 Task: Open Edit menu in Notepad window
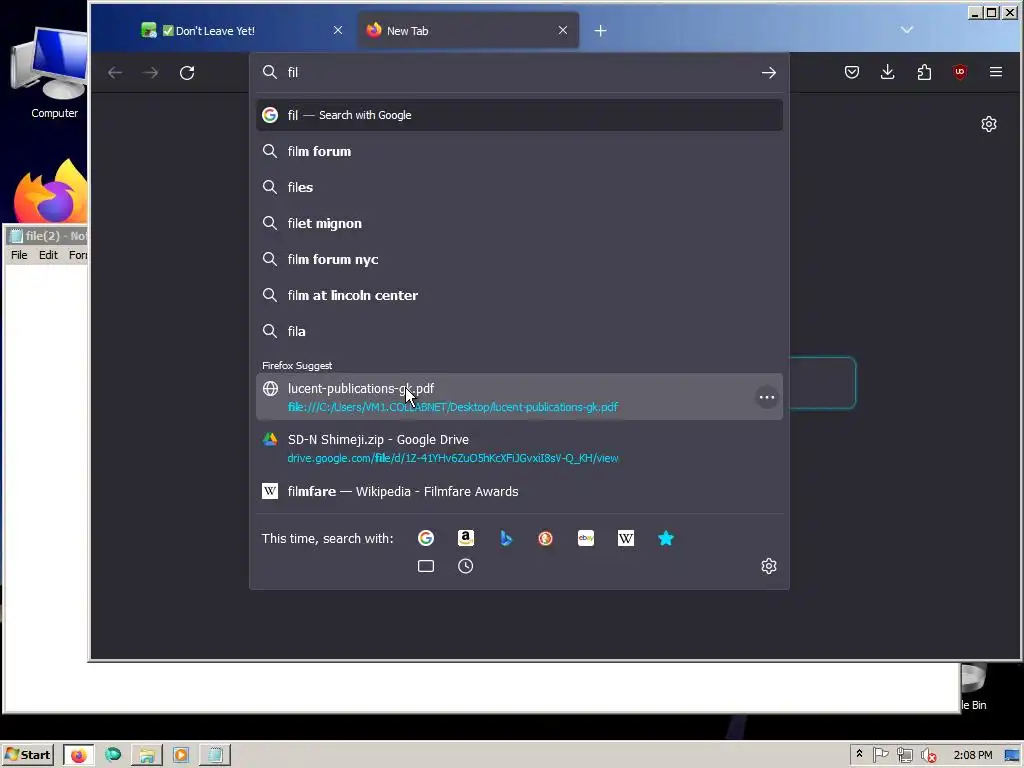(x=48, y=255)
